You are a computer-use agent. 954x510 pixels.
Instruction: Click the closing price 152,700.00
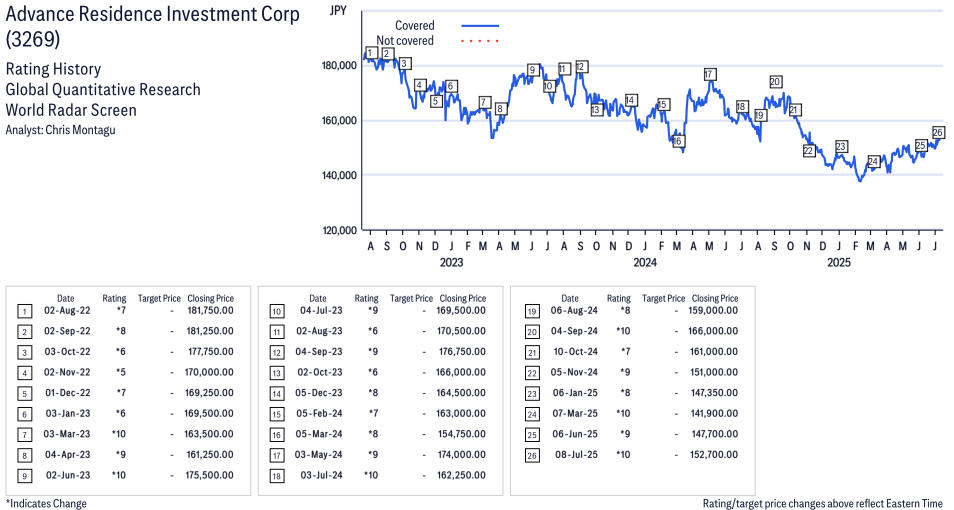point(714,455)
